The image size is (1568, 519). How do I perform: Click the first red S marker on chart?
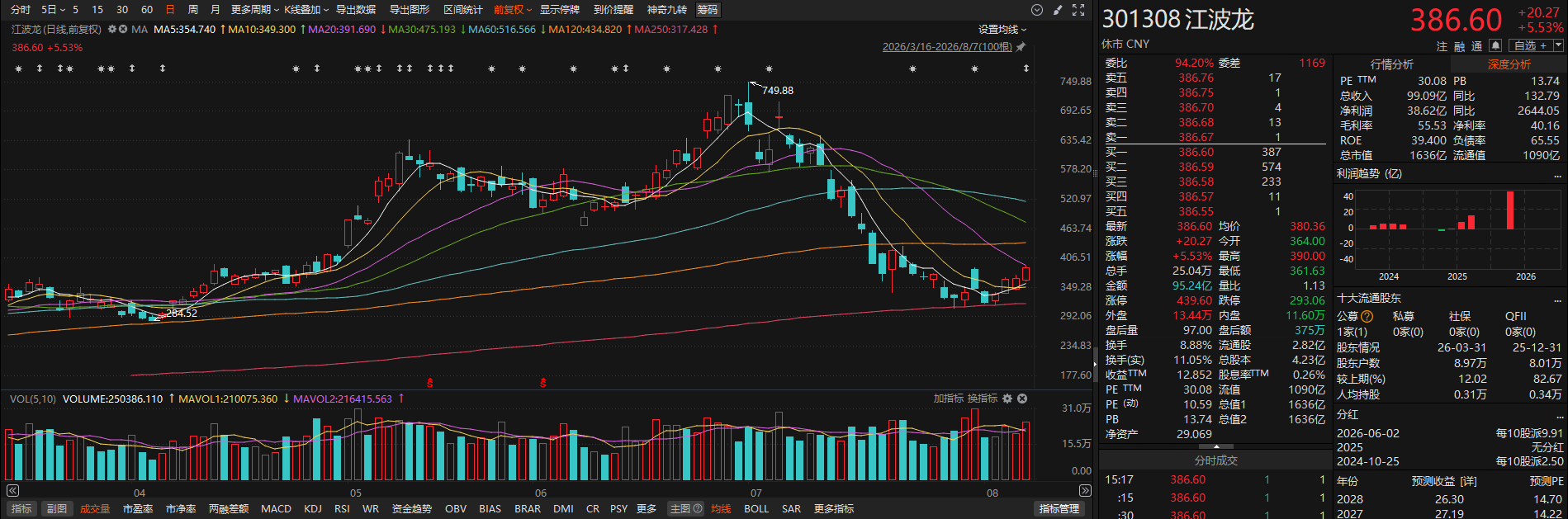[x=429, y=382]
